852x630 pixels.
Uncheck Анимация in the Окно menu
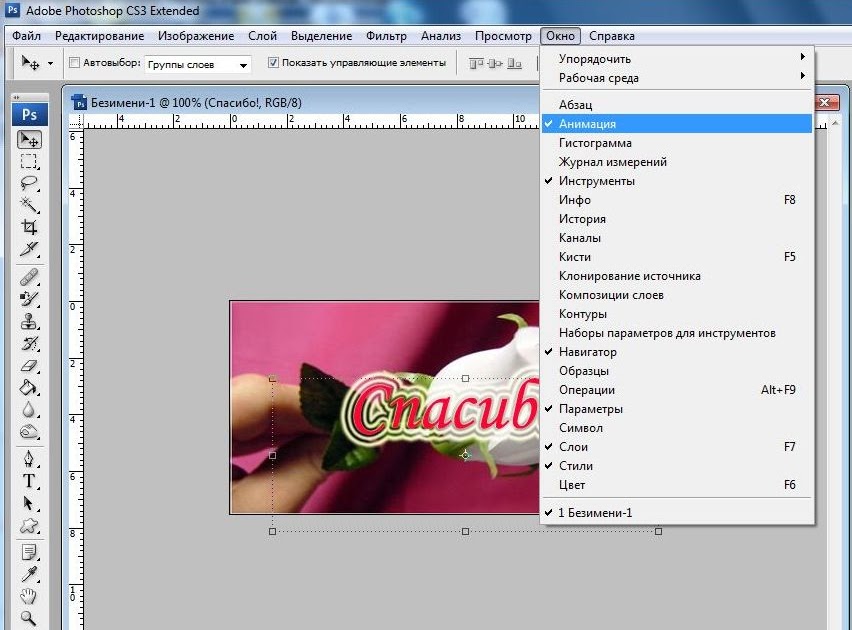(677, 124)
